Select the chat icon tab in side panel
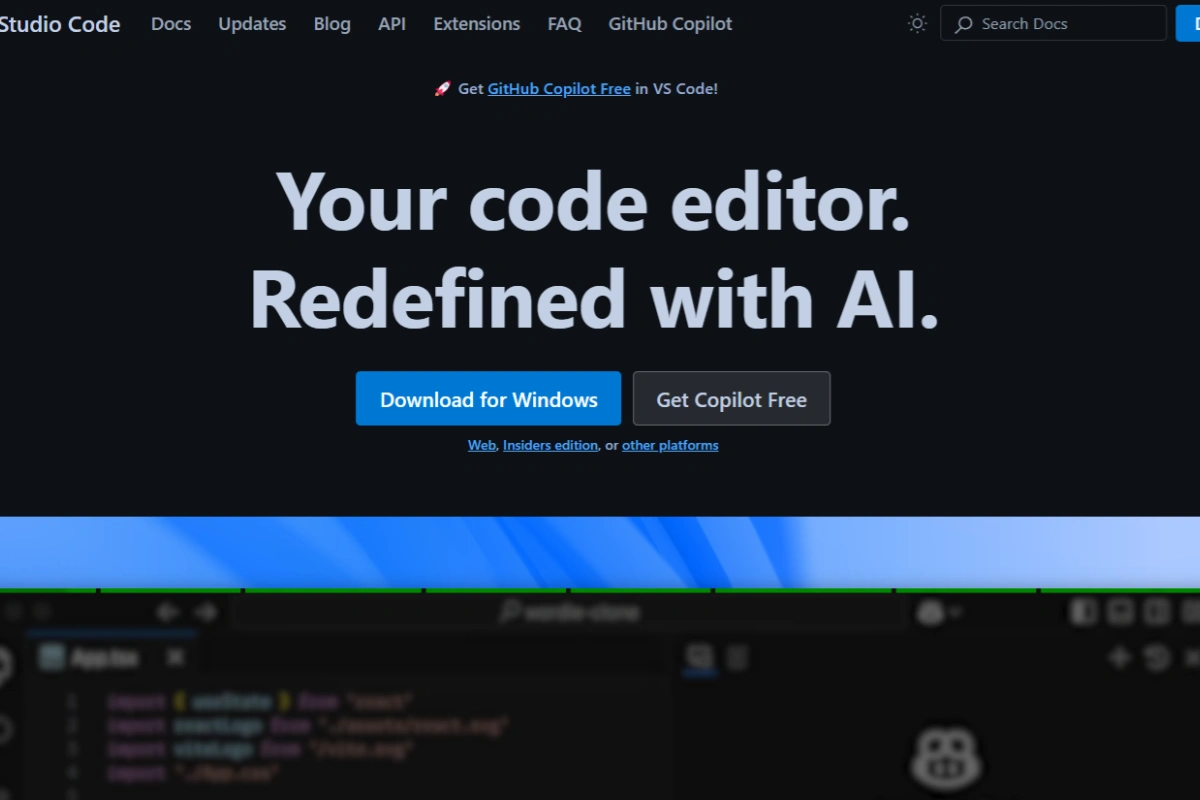 point(700,657)
